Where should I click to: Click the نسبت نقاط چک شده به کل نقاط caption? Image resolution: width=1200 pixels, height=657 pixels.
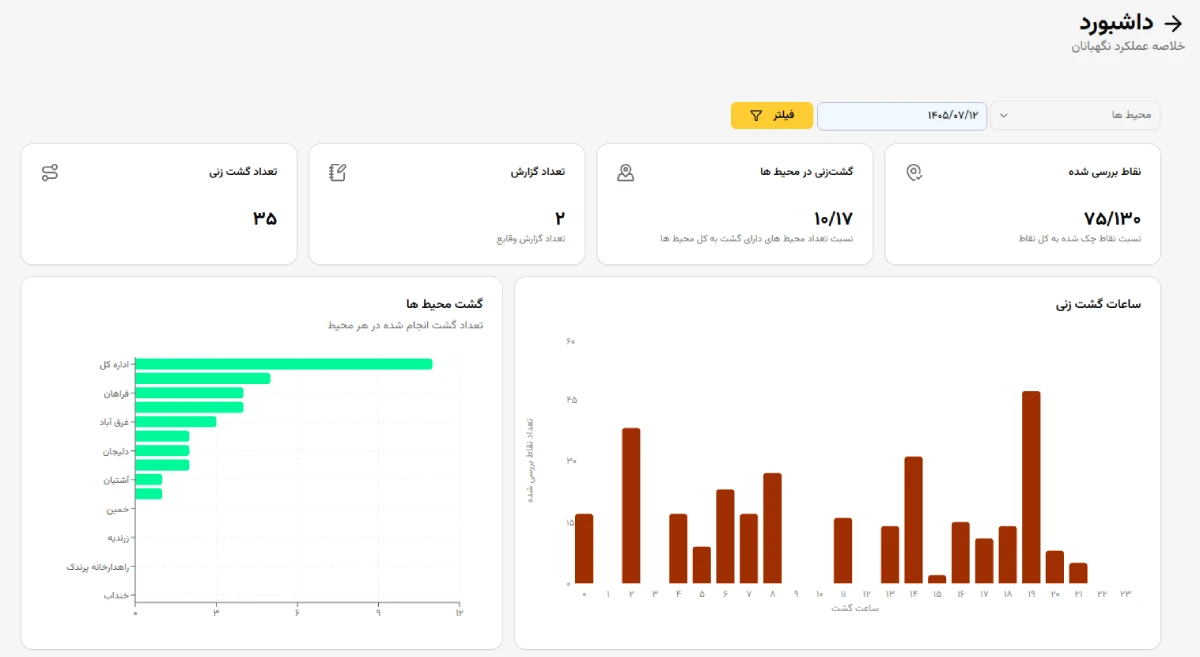tap(1080, 240)
